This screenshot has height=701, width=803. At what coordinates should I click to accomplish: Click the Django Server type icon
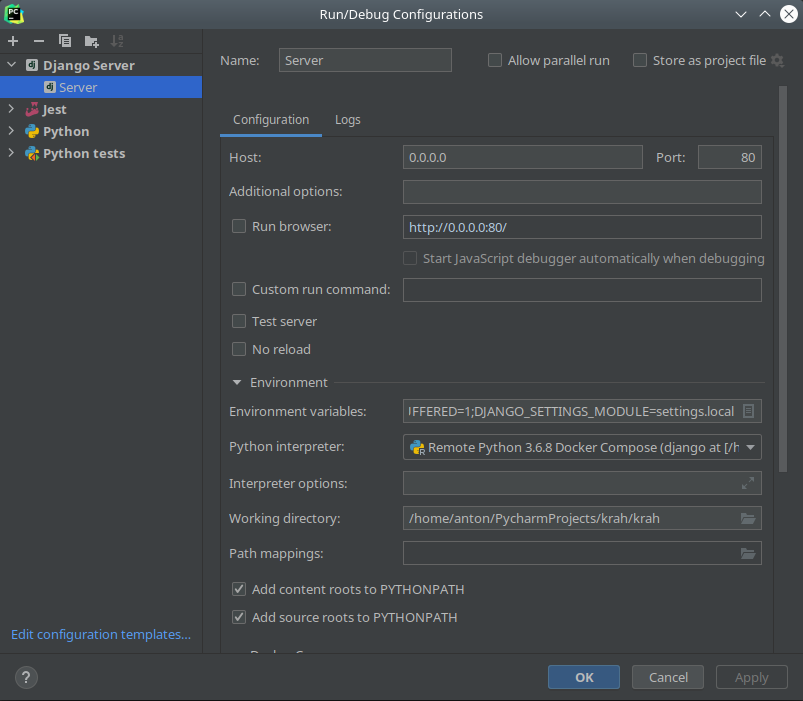point(32,65)
